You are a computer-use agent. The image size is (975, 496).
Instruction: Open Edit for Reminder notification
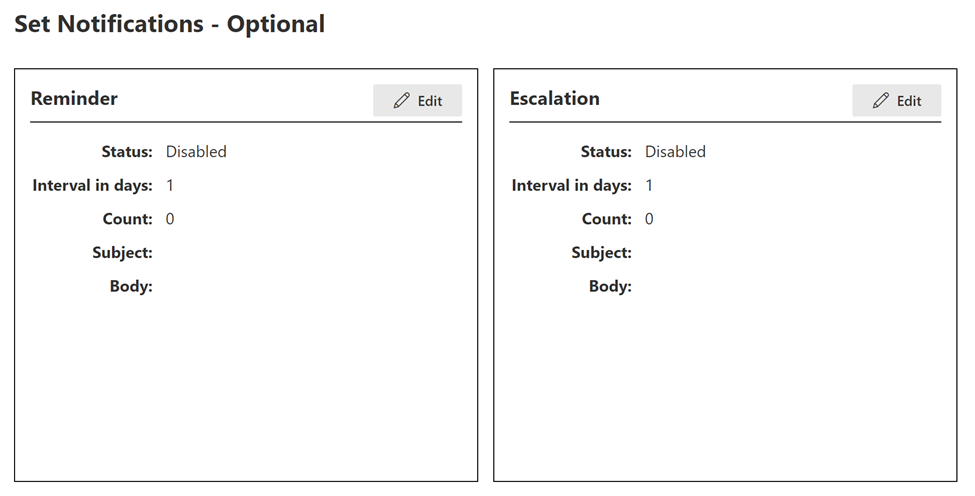point(417,101)
